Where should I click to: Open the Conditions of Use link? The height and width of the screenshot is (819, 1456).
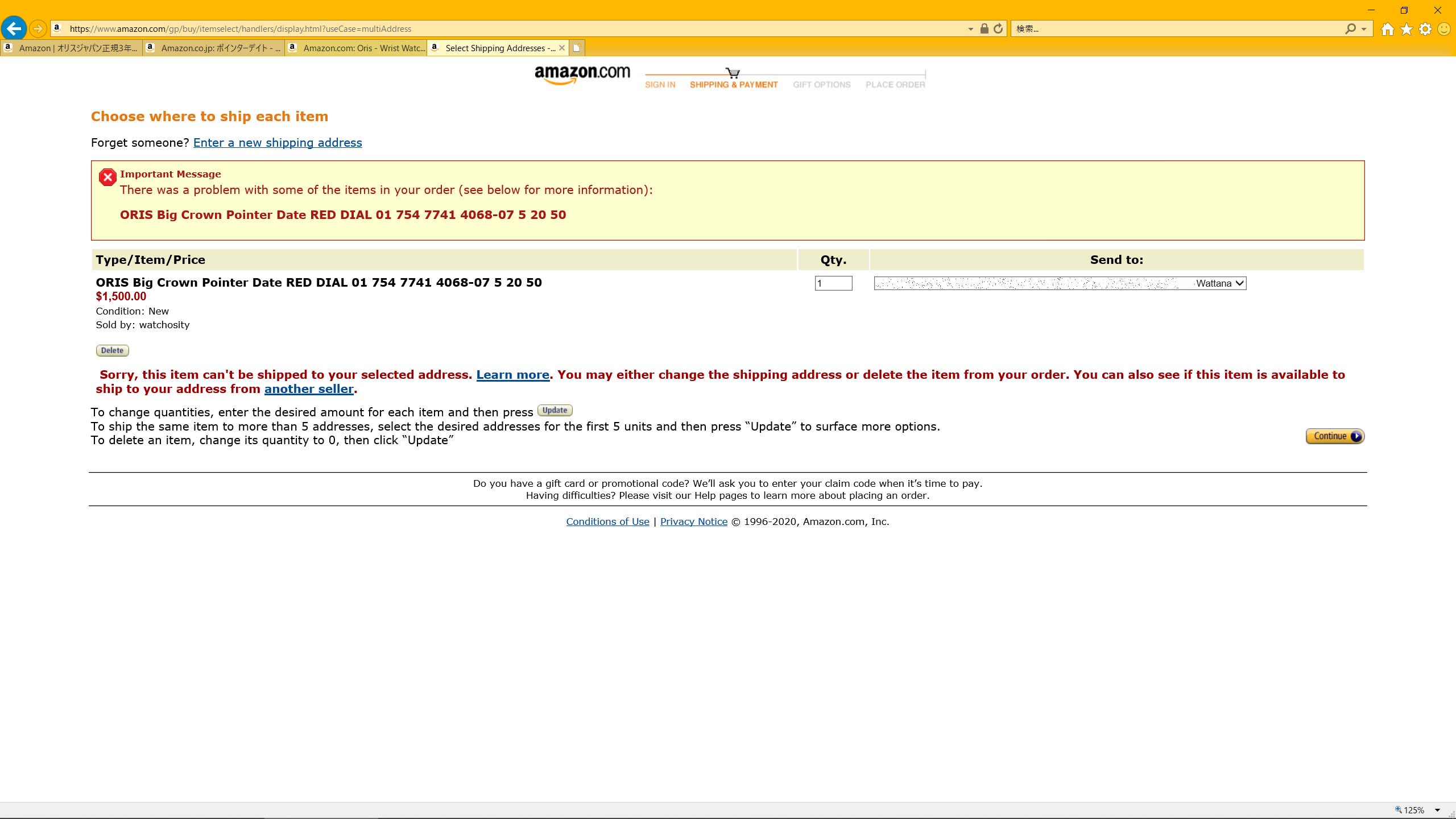click(x=607, y=522)
